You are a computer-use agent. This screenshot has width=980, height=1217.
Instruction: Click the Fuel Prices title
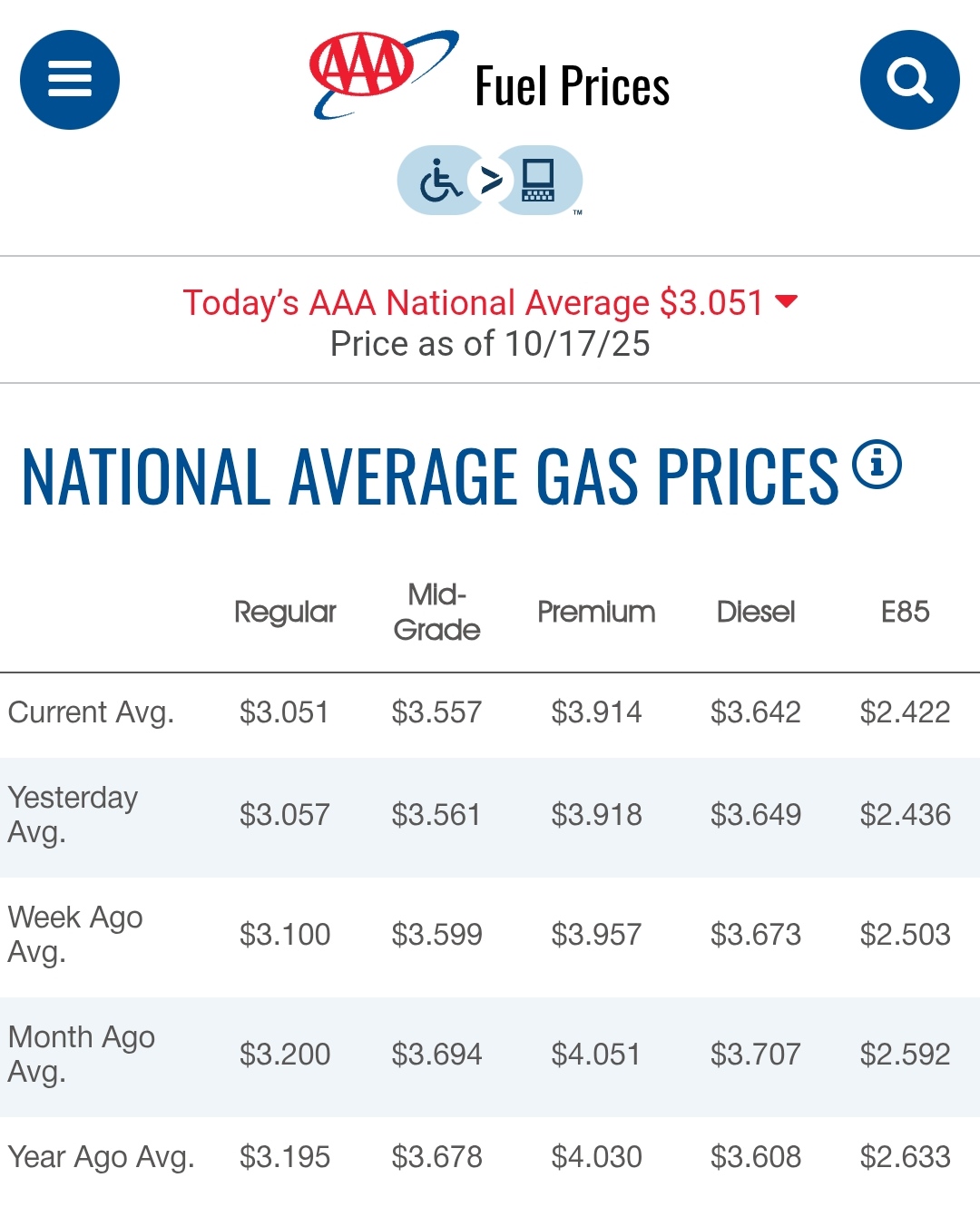(572, 87)
